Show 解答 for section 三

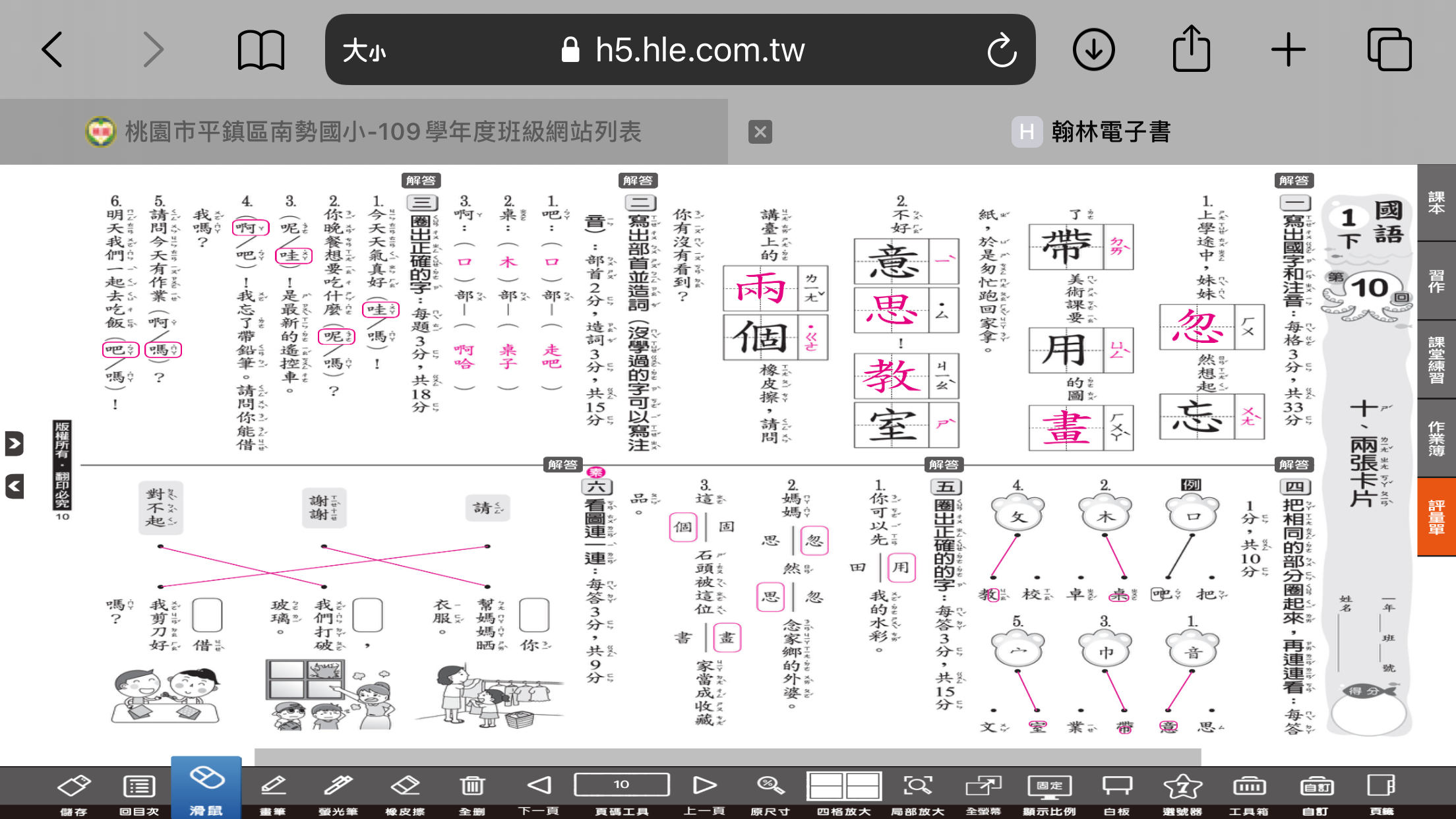[x=421, y=181]
